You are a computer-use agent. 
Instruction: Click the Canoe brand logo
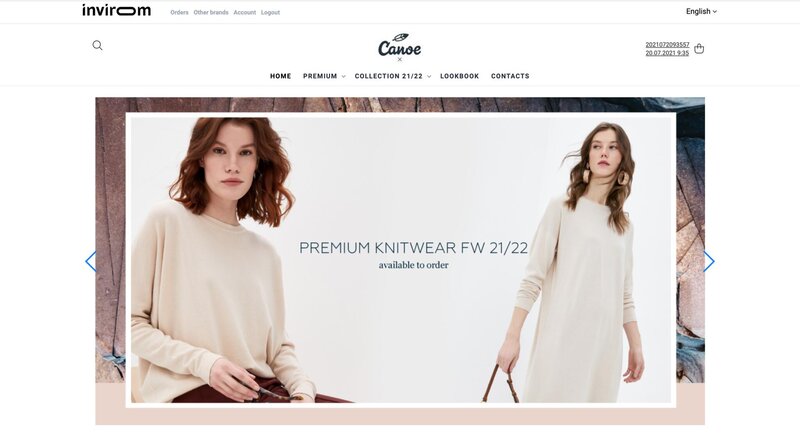399,47
